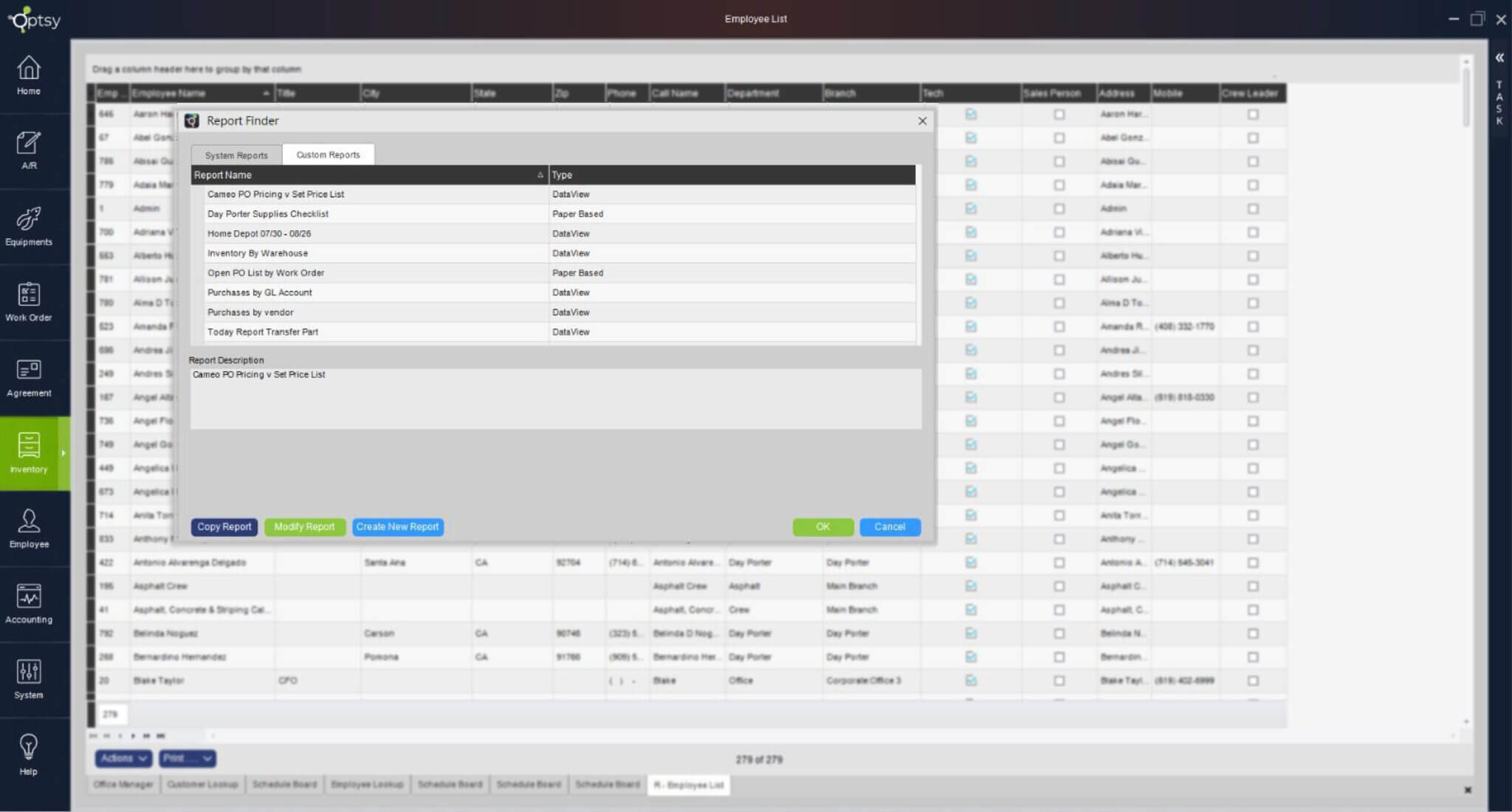Click the Tech edit icon in Aaron row

point(971,114)
